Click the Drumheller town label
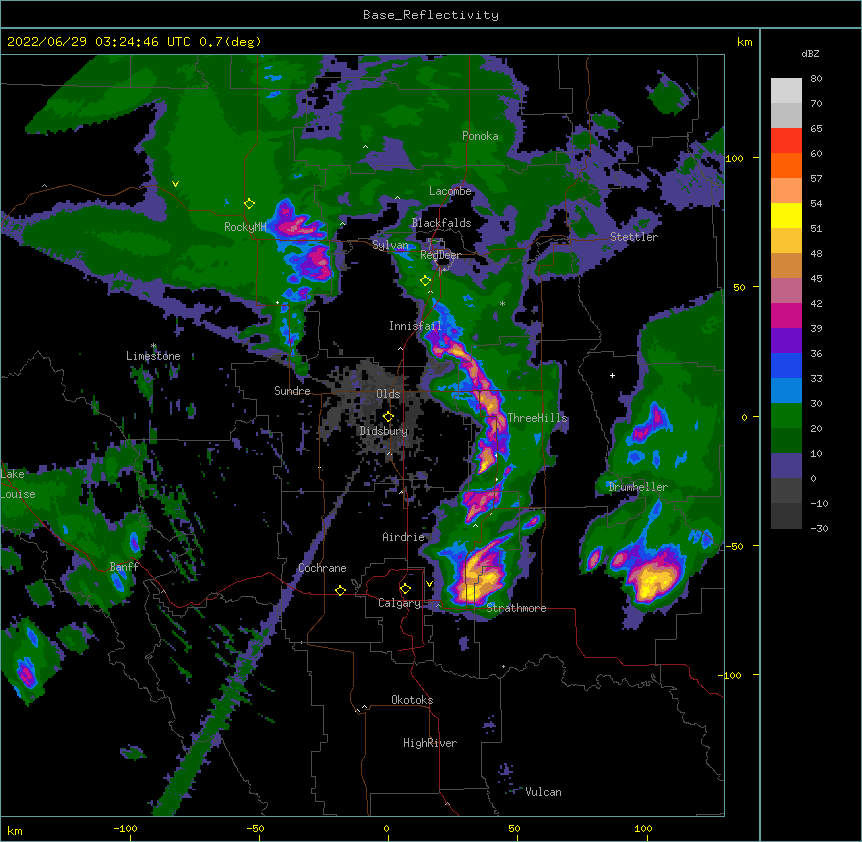The image size is (862, 842). click(638, 487)
